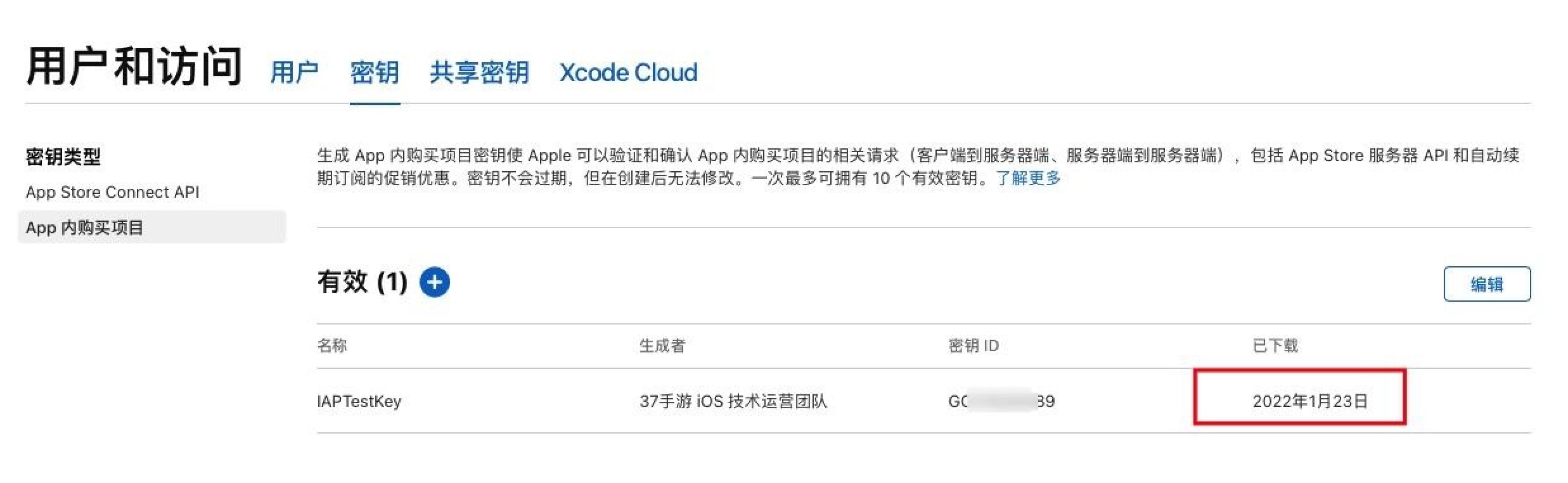Click the 名称 column header
Image resolution: width=1568 pixels, height=483 pixels.
click(x=331, y=345)
